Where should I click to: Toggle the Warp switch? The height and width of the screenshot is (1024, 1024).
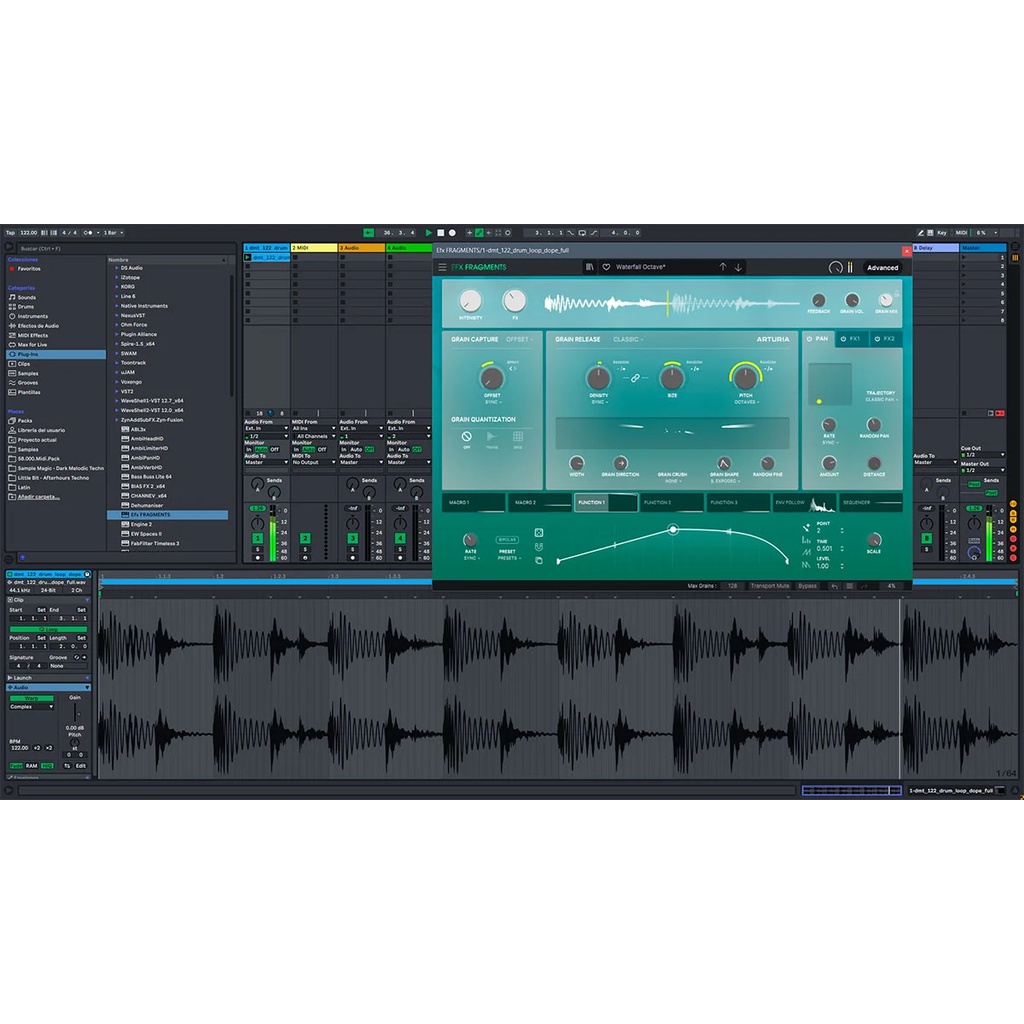(31, 698)
